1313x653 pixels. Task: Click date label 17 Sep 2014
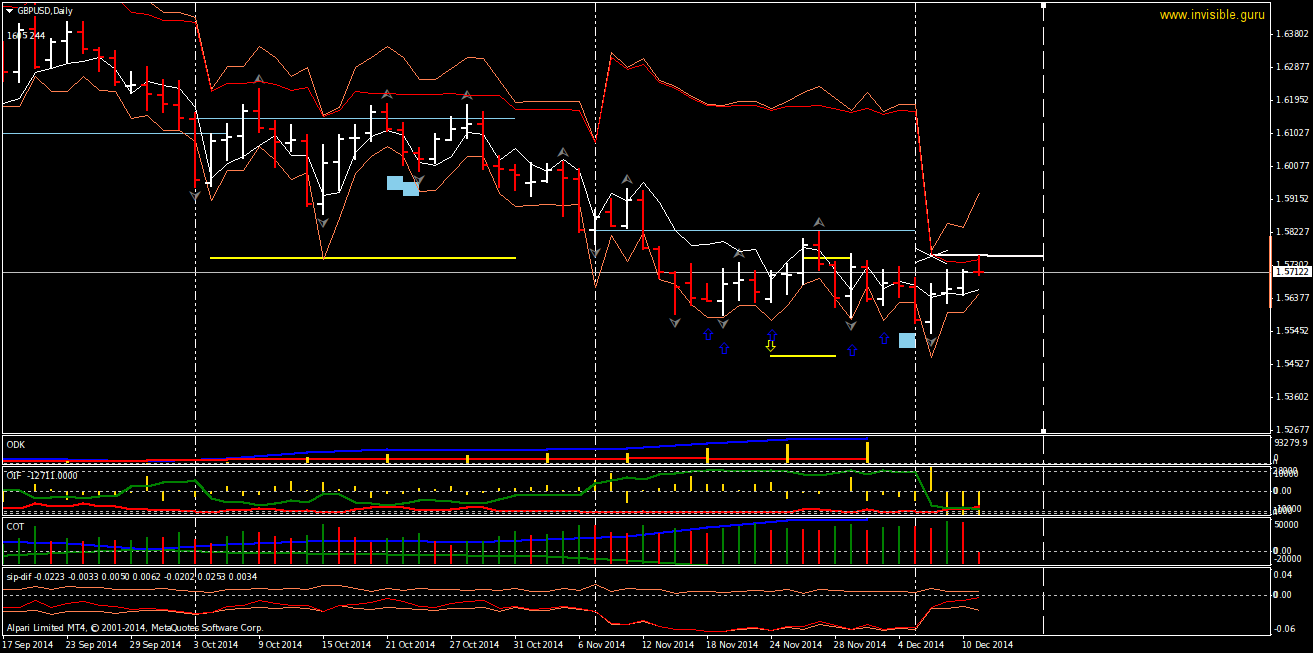27,645
